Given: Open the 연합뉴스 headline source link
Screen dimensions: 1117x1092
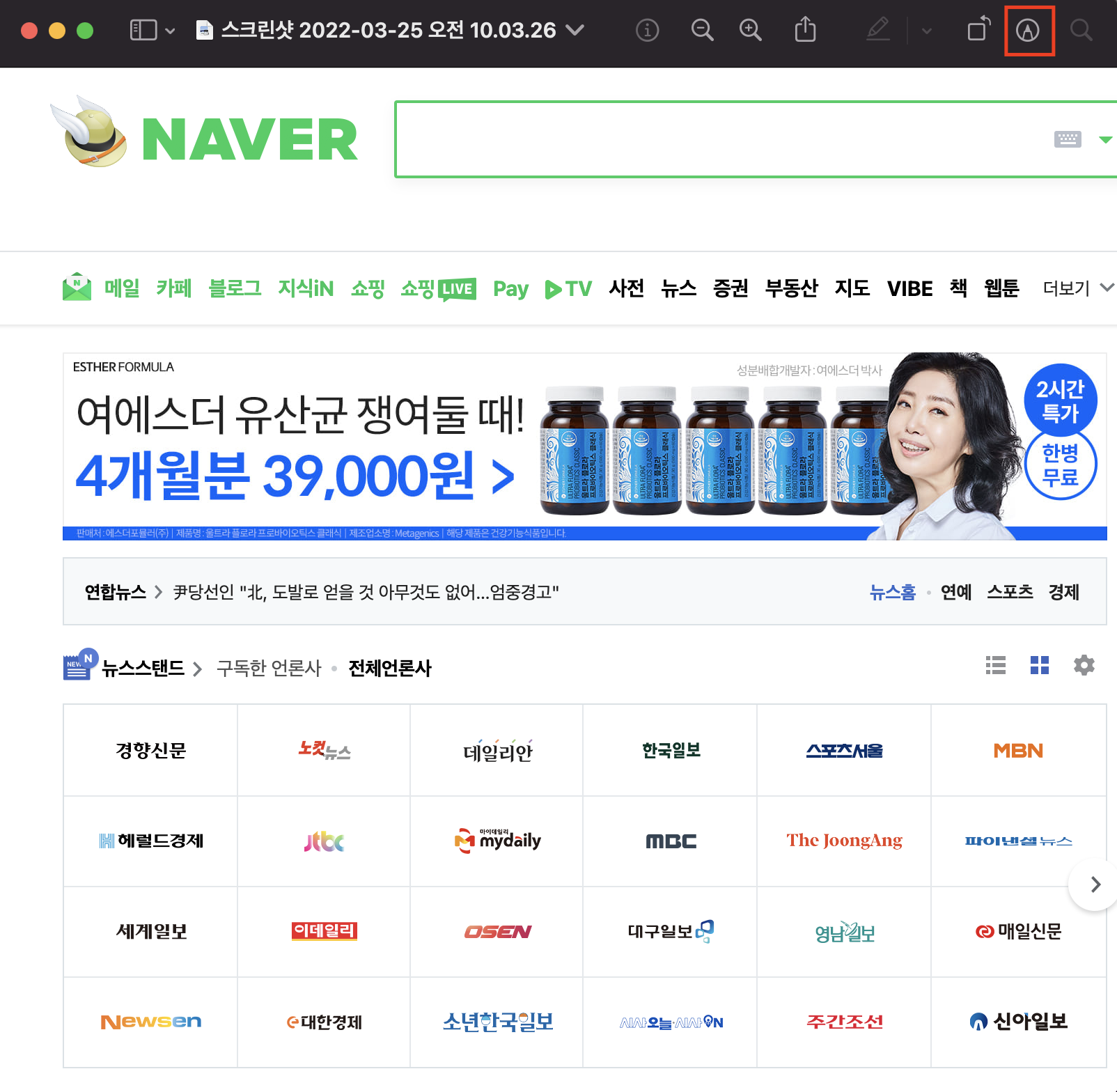Looking at the screenshot, I should tap(115, 592).
